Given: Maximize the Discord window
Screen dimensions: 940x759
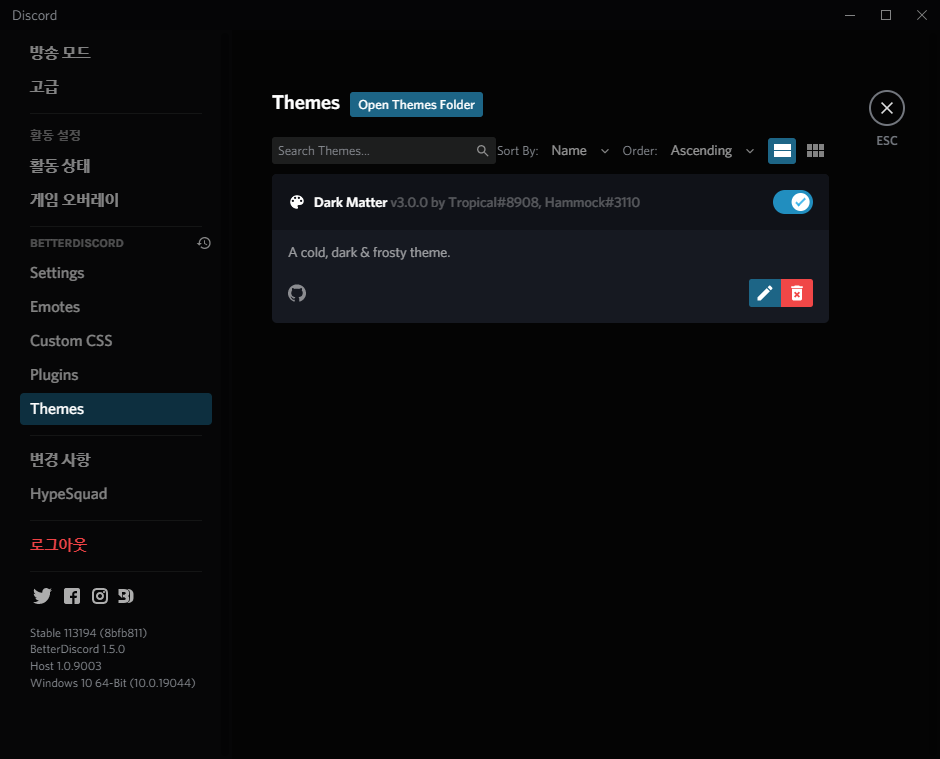Looking at the screenshot, I should (885, 15).
